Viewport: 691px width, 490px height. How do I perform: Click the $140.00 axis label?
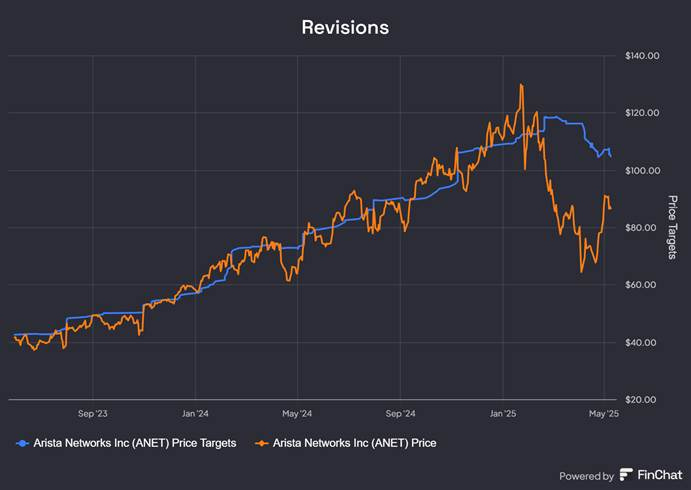click(x=642, y=56)
